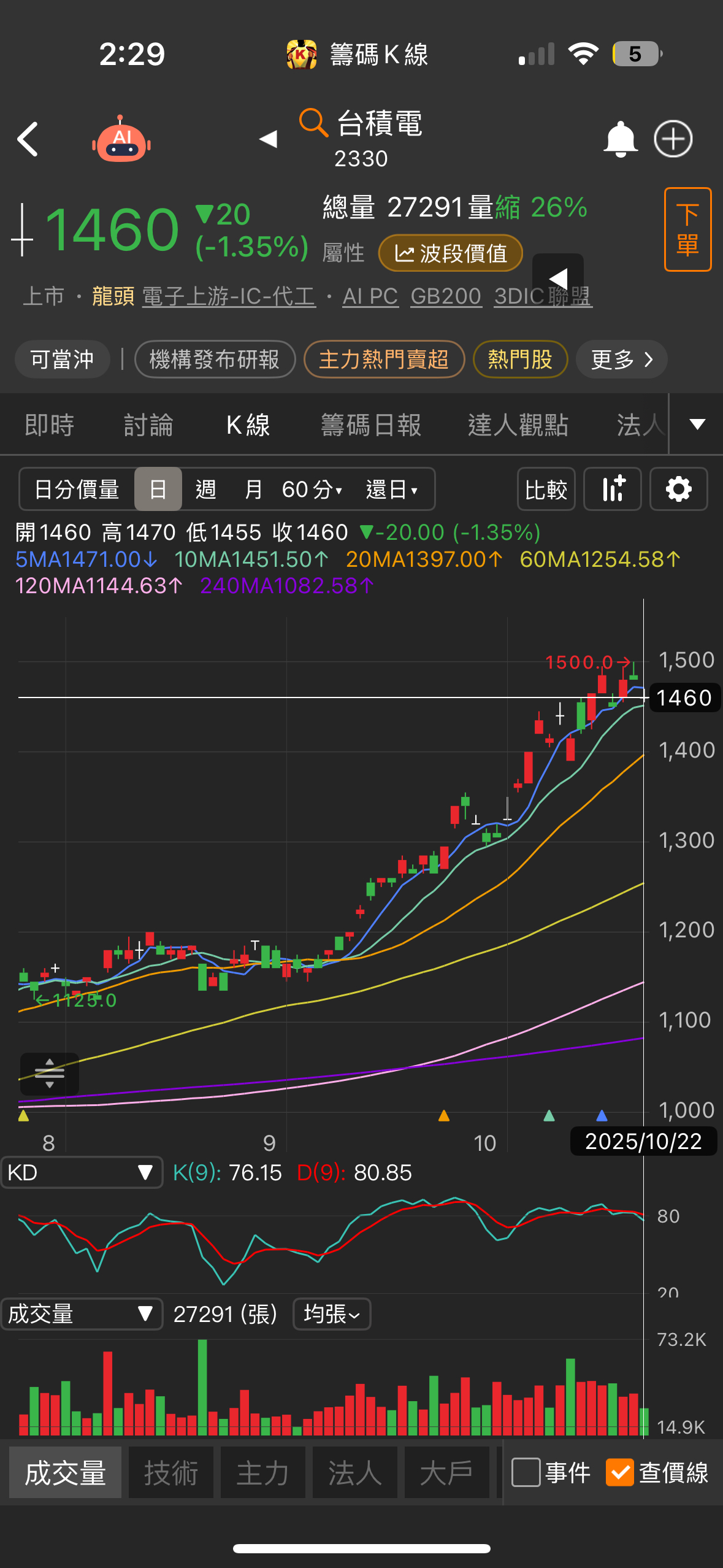Open indicator add chart icon
723x1568 pixels.
(613, 489)
